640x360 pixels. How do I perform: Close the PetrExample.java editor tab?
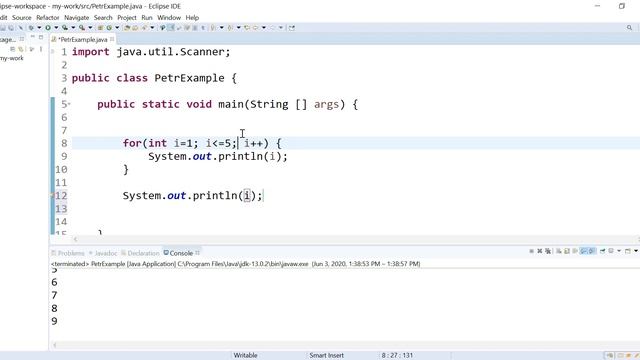(112, 39)
